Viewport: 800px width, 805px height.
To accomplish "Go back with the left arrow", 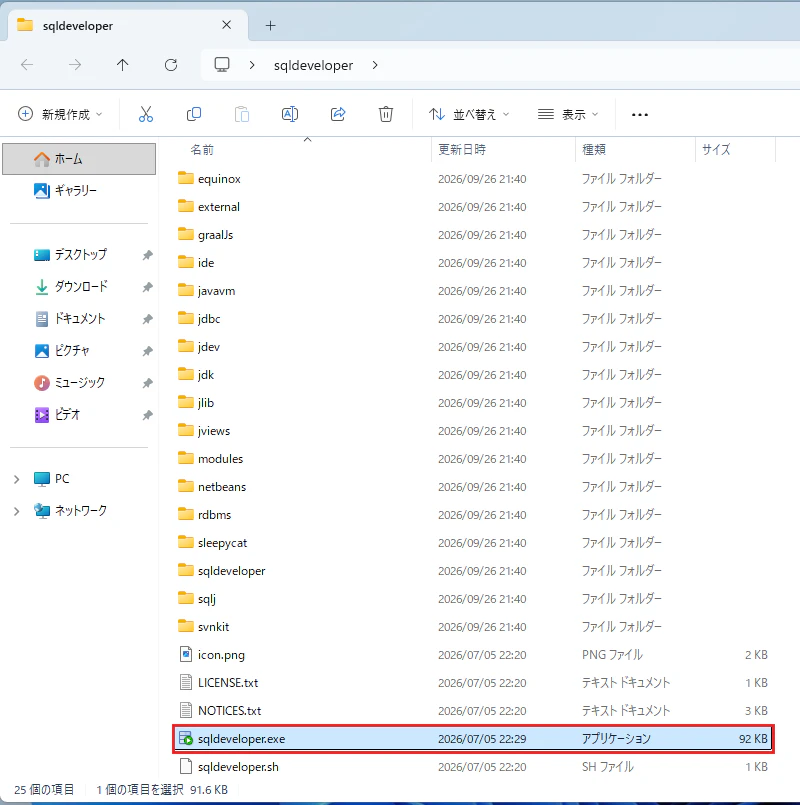I will (x=27, y=65).
